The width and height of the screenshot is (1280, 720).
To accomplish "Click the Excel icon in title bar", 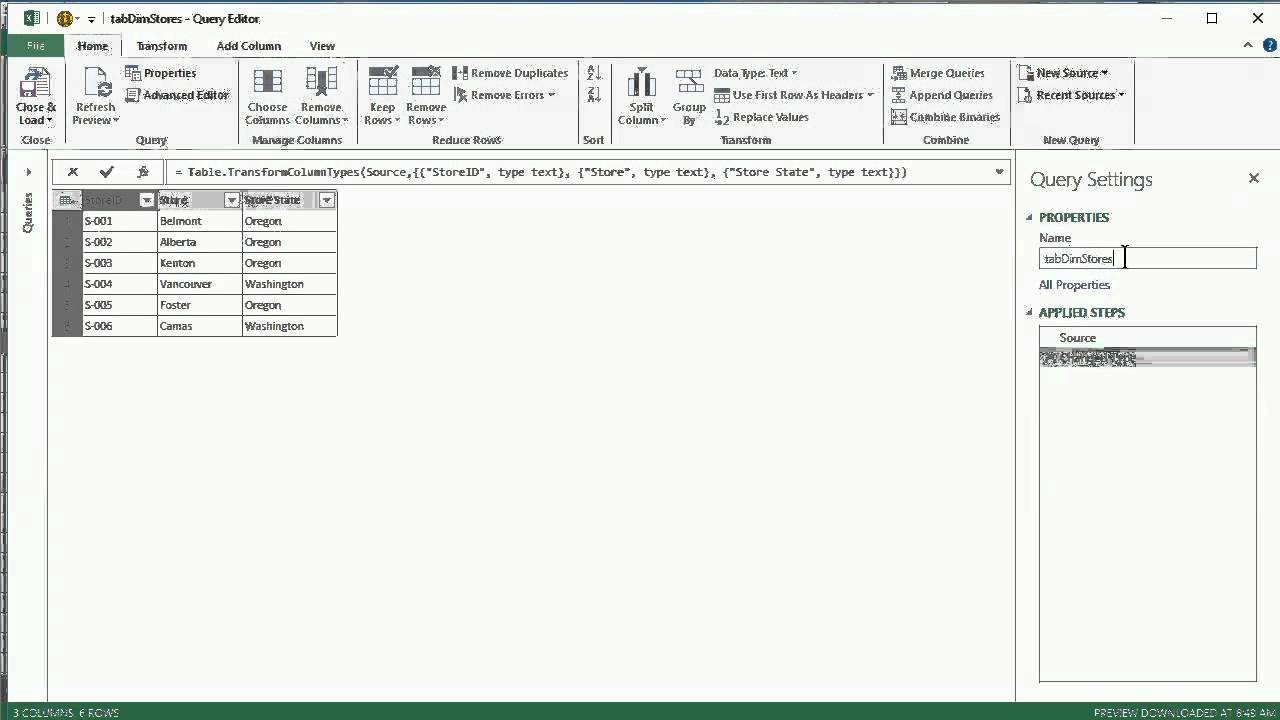I will coord(31,18).
